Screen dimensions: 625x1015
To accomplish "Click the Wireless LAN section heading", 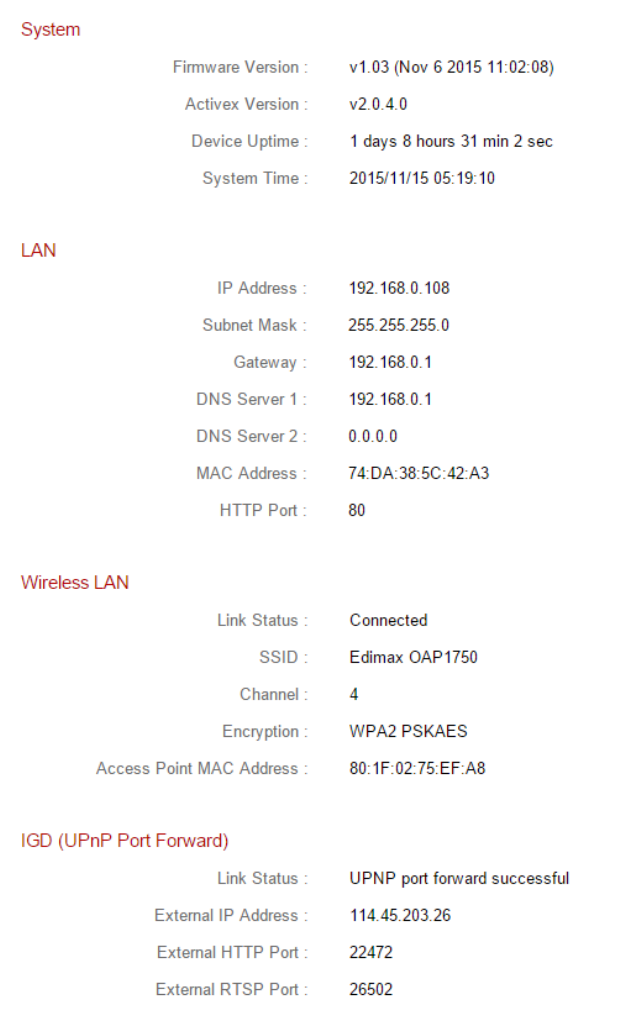I will coord(74,582).
